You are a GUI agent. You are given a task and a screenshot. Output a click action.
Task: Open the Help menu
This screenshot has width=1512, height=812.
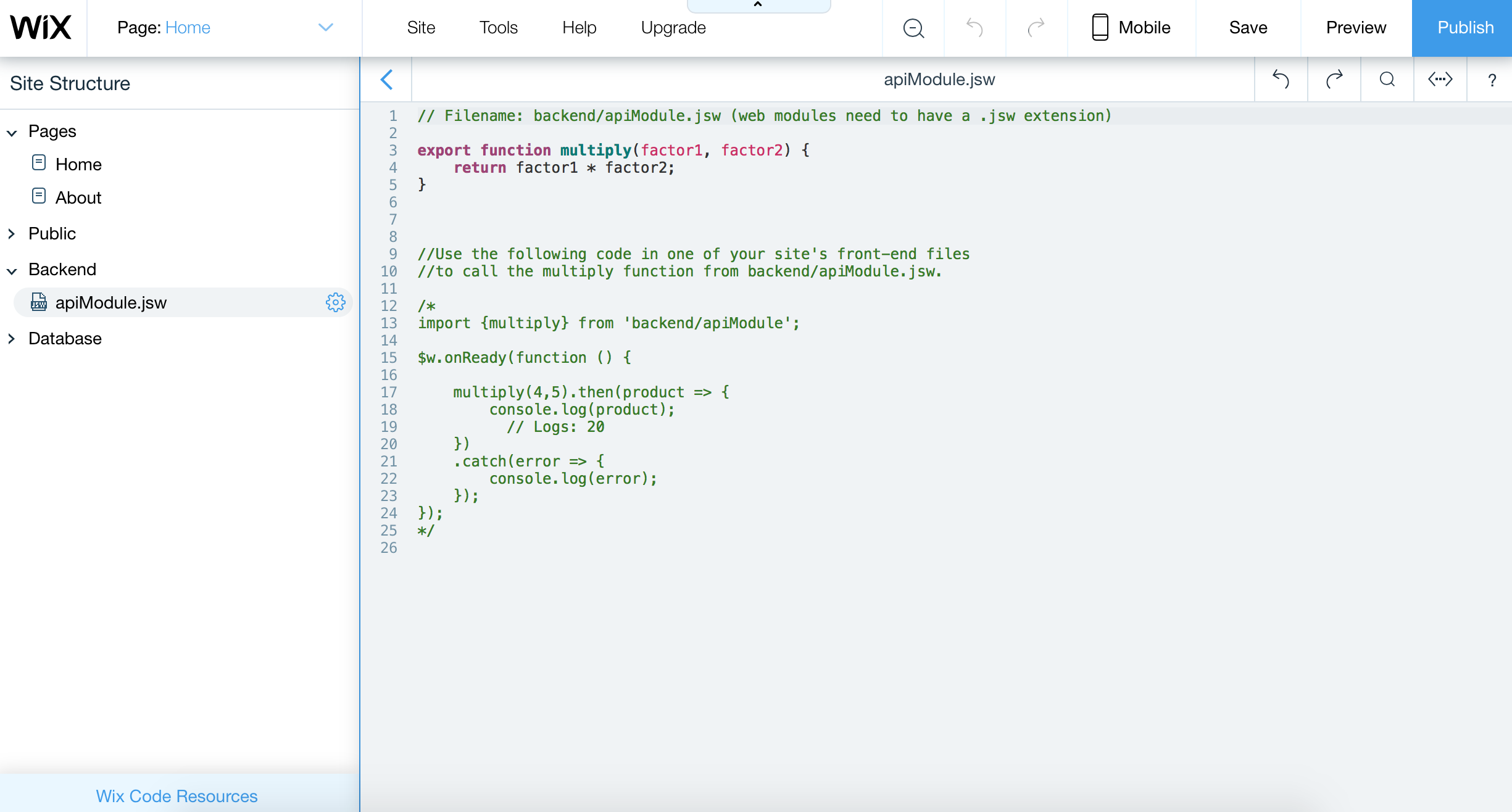[x=579, y=28]
